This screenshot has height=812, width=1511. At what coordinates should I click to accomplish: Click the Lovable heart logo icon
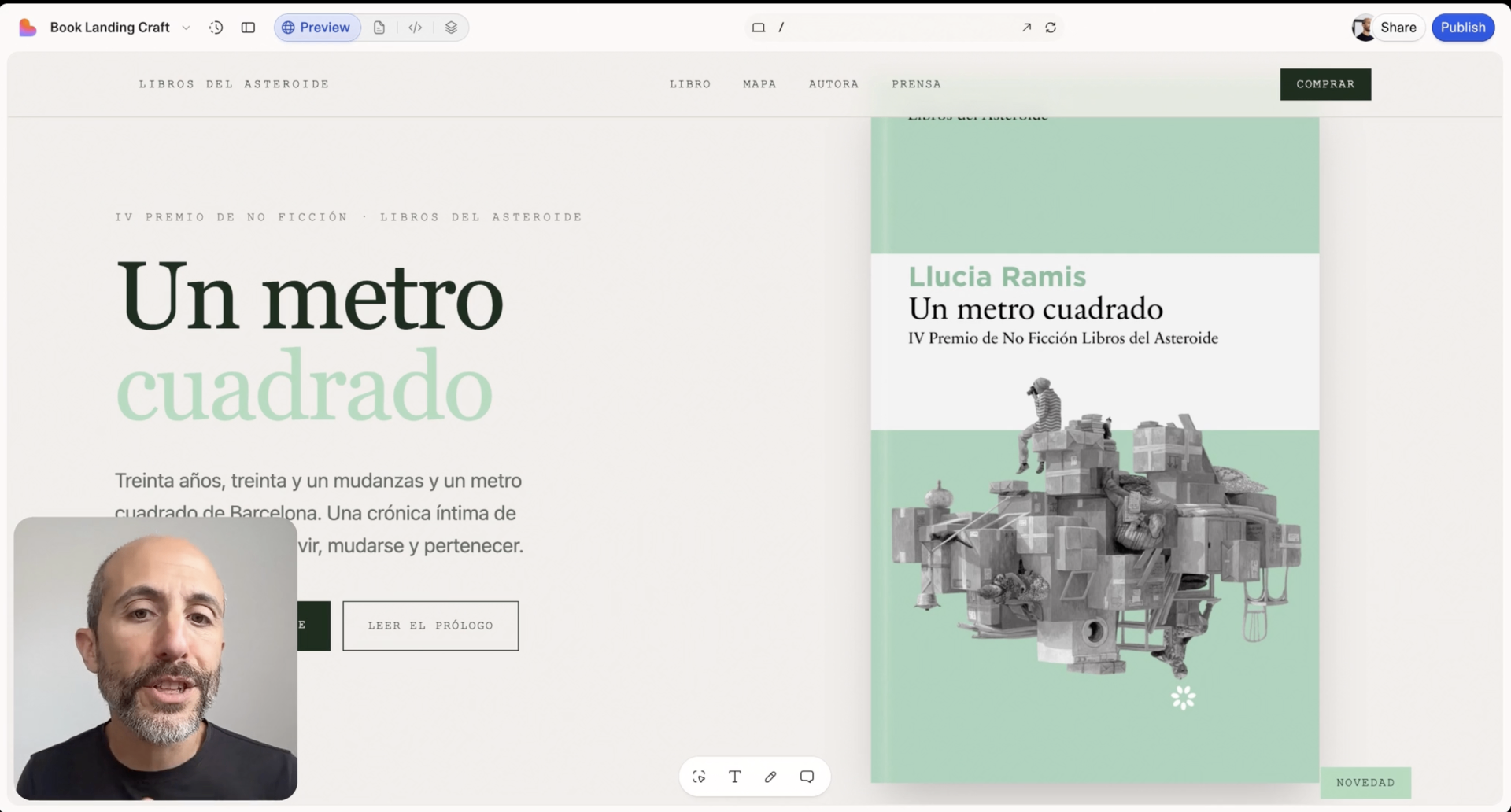[28, 28]
